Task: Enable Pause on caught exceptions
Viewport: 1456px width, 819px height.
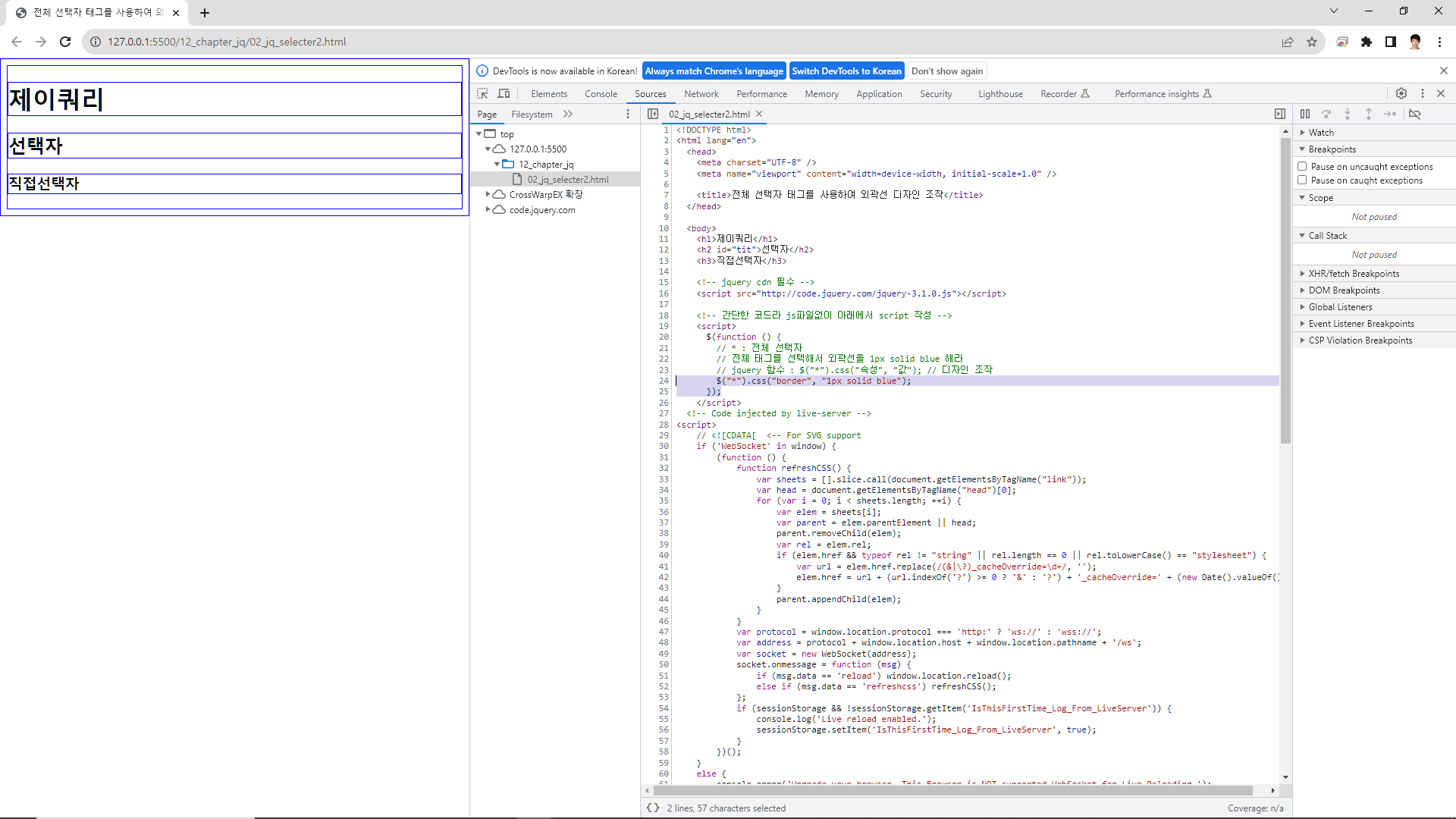Action: pos(1302,180)
